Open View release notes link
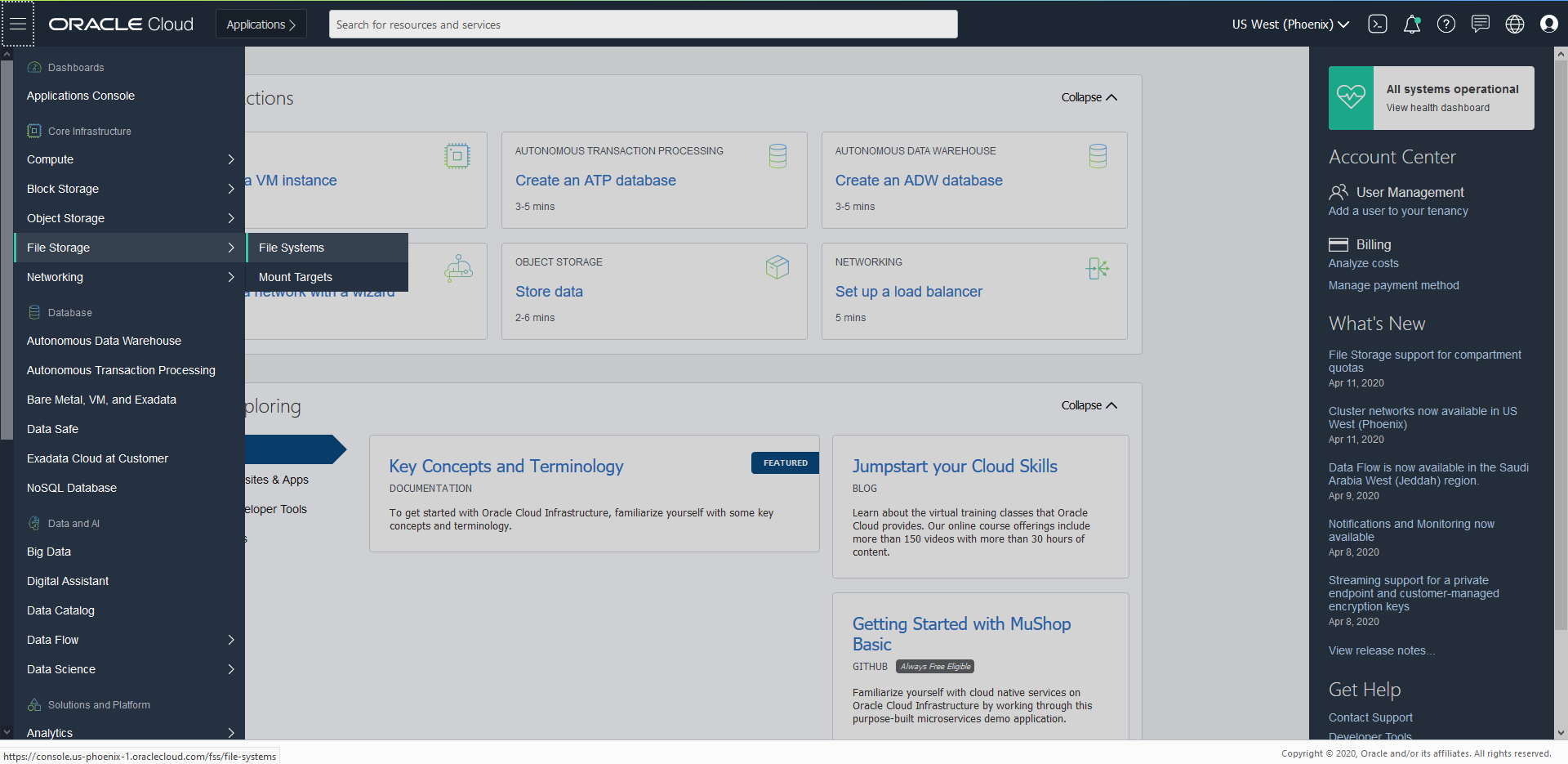1568x764 pixels. pos(1382,650)
